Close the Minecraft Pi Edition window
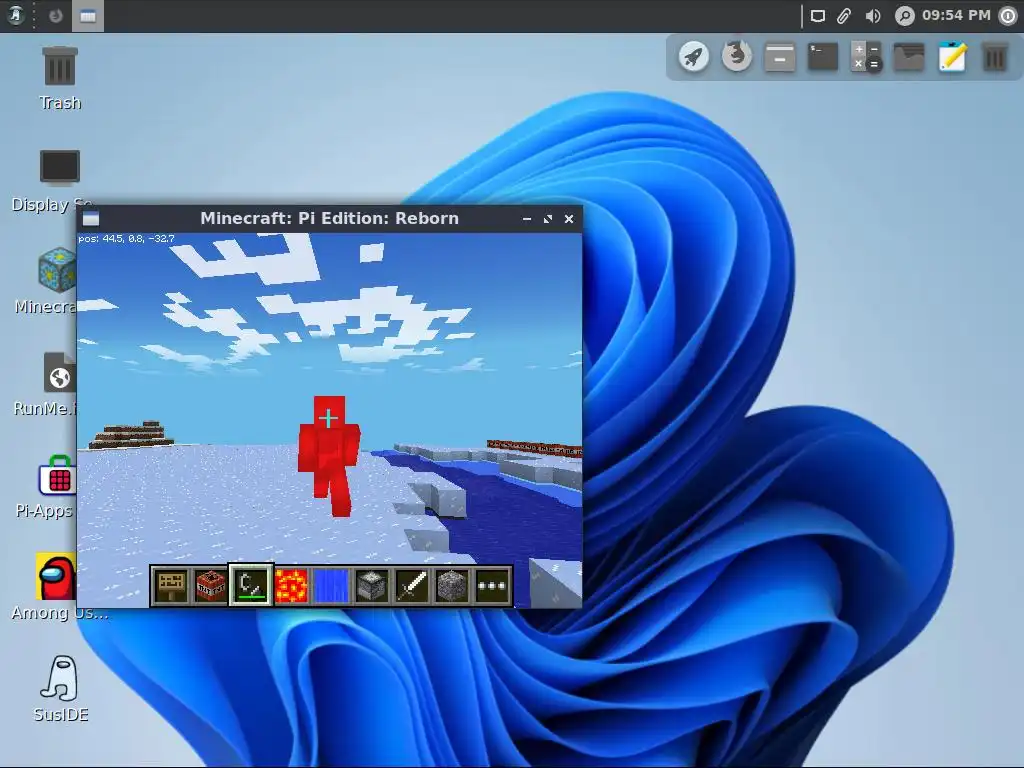The image size is (1024, 768). pos(569,219)
